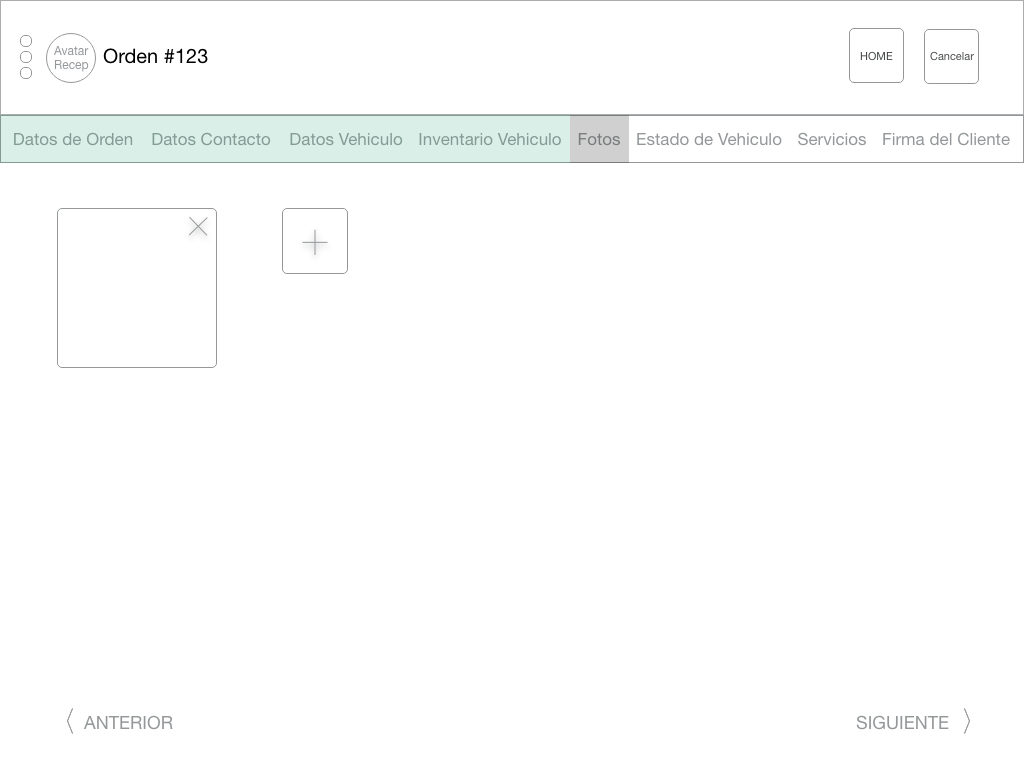Click the right chevron arrow beside SIGUIENTE
This screenshot has width=1024, height=768.
tap(966, 721)
